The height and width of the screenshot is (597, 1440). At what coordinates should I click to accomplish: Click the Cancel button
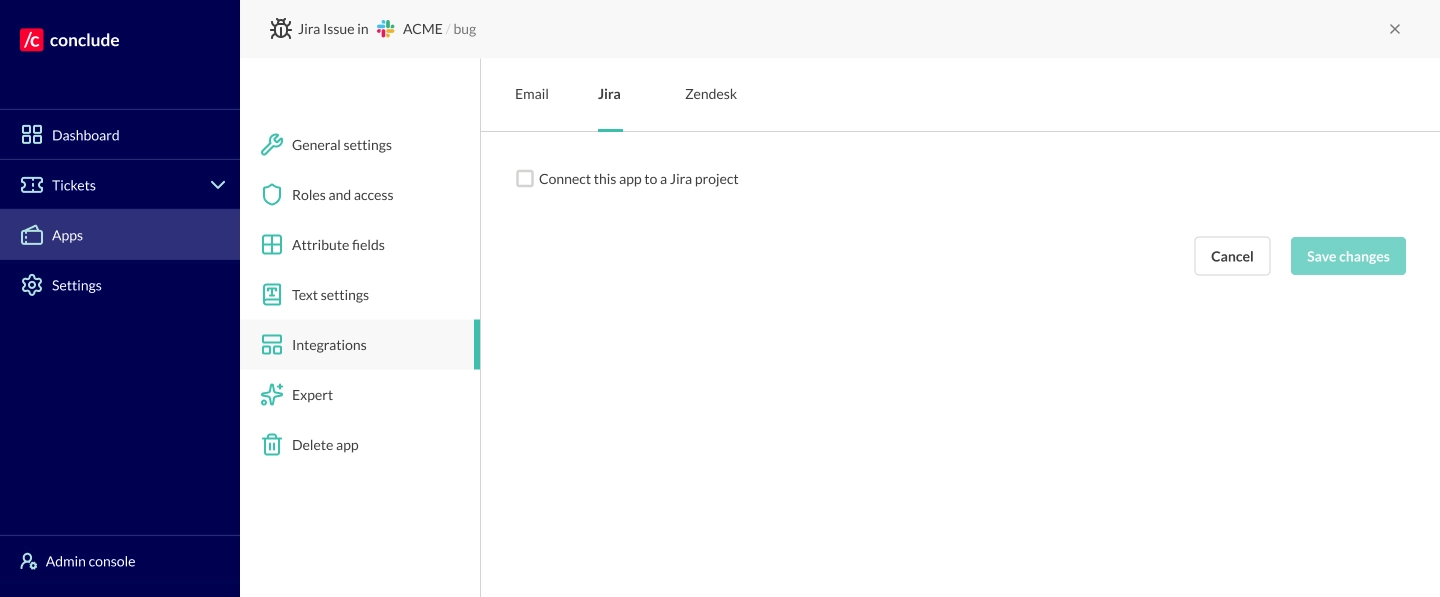pos(1232,256)
